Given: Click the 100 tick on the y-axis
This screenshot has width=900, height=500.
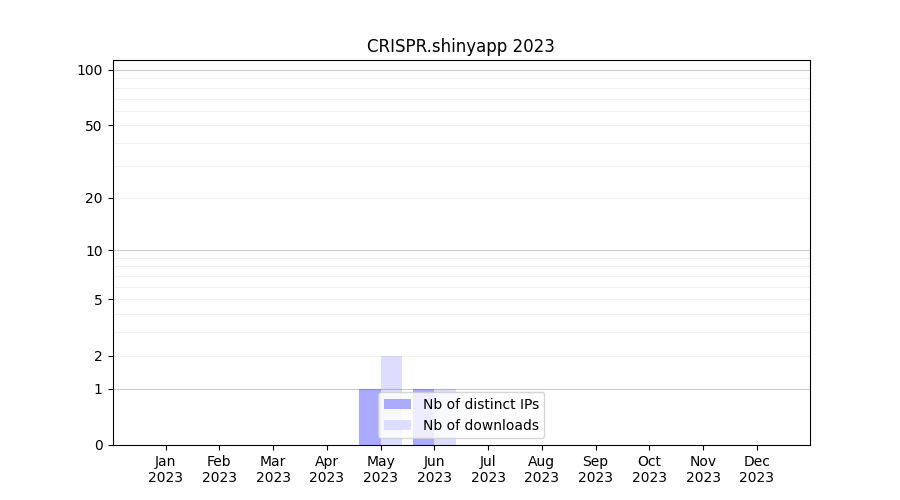Looking at the screenshot, I should 90,70.
